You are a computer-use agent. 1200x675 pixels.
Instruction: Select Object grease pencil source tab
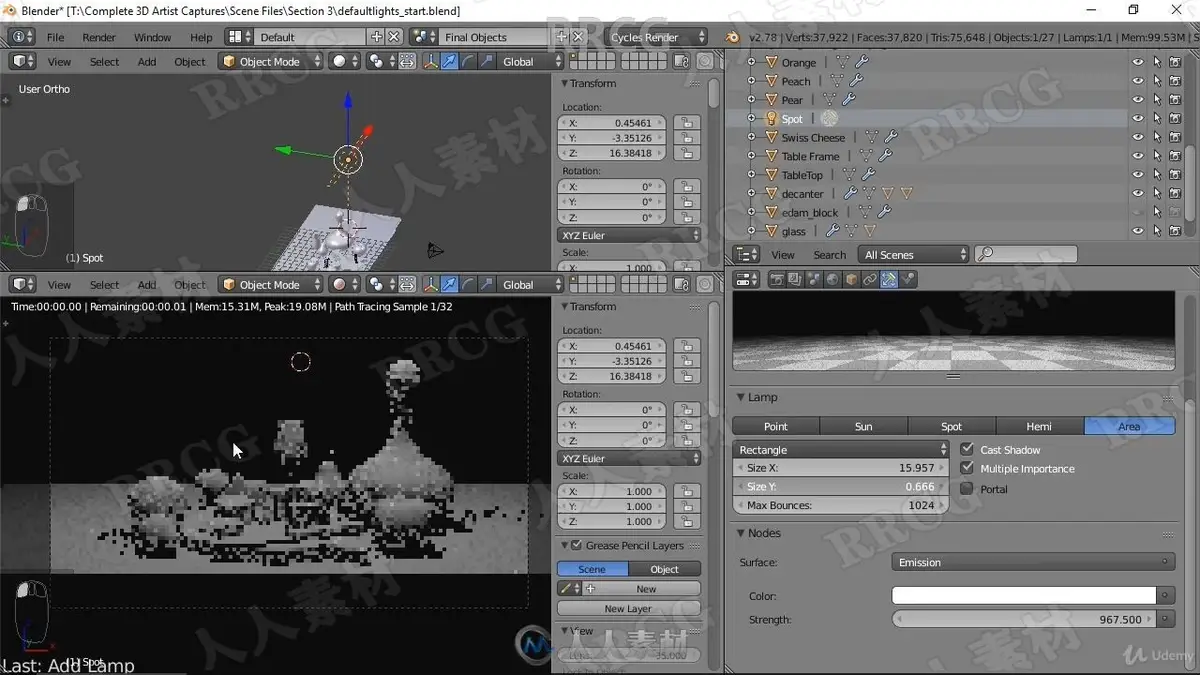665,569
